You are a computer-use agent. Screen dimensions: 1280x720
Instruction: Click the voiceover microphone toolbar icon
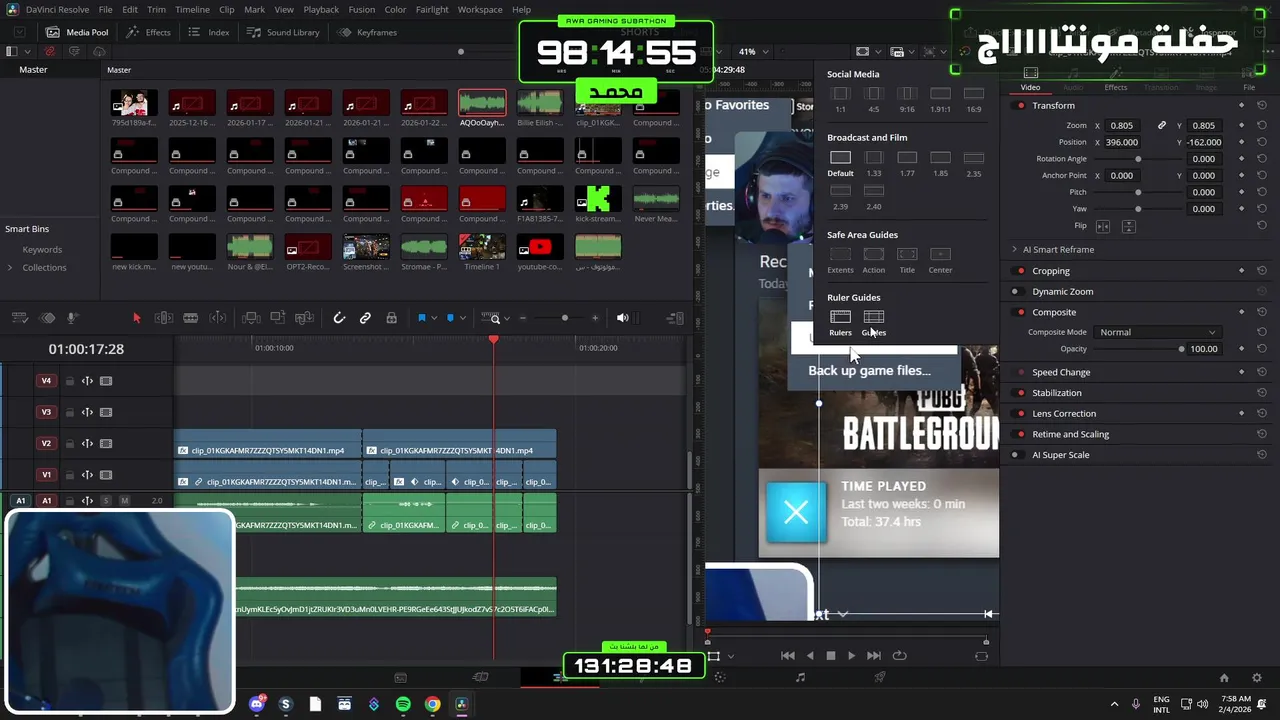73,318
